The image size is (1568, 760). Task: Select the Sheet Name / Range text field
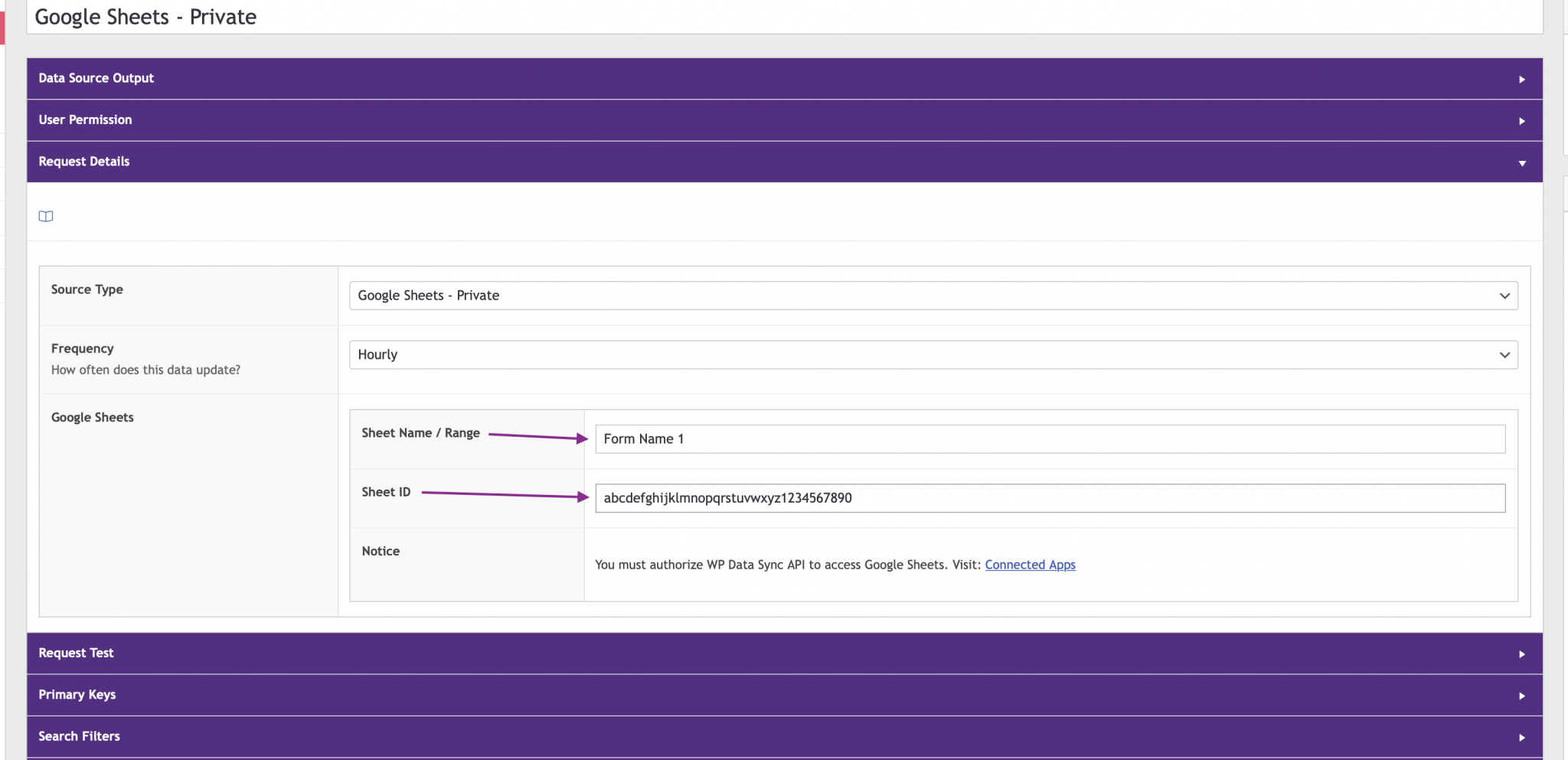[x=1049, y=438]
